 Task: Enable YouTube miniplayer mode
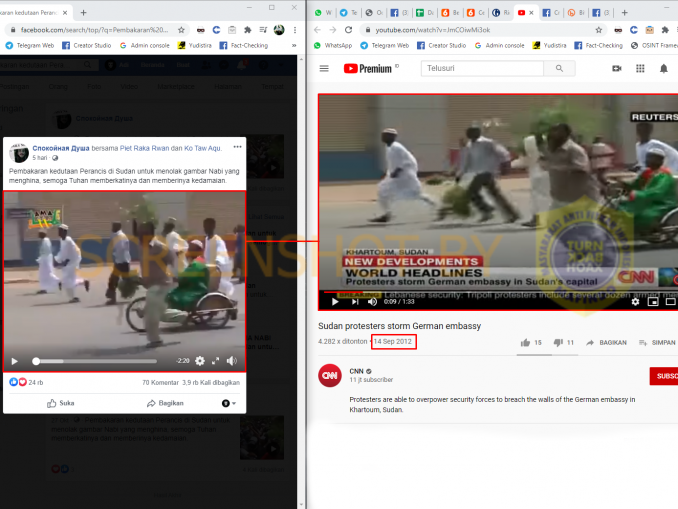coord(653,302)
